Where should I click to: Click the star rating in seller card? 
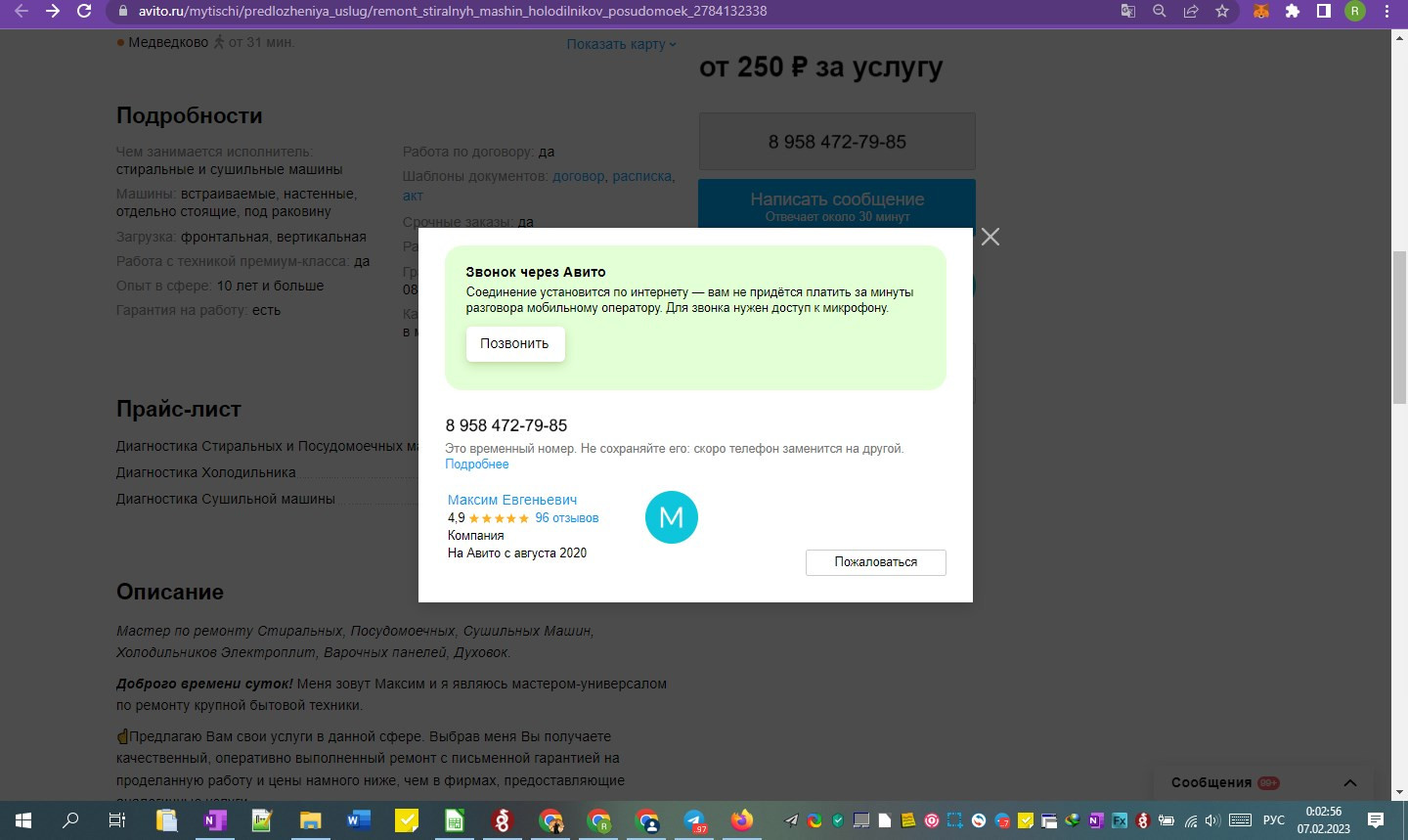(499, 518)
